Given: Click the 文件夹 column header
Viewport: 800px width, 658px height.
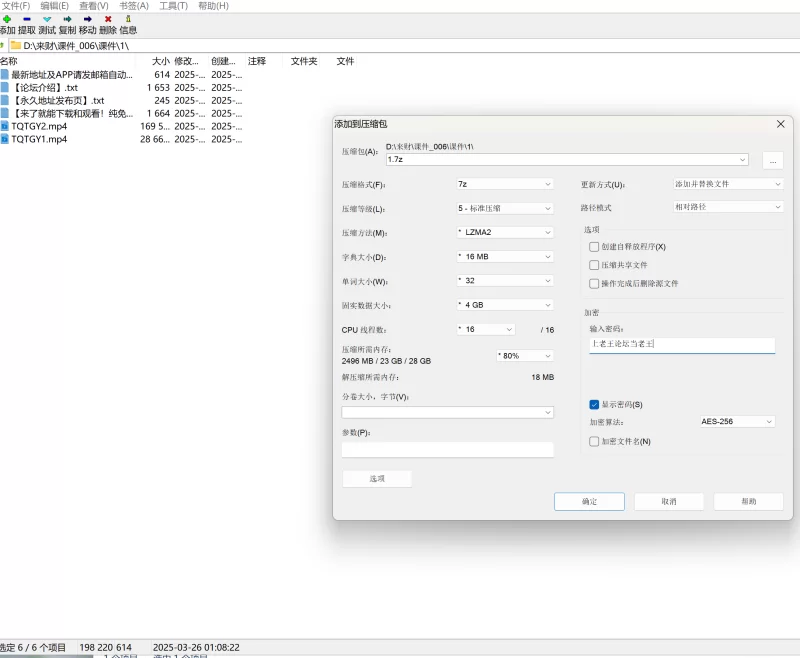Looking at the screenshot, I should (304, 61).
